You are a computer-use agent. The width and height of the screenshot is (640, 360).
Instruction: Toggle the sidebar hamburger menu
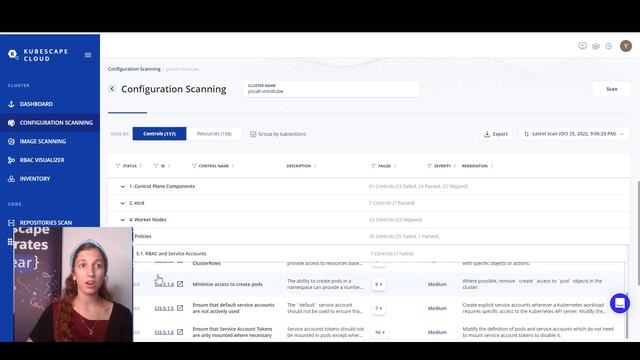click(x=88, y=55)
